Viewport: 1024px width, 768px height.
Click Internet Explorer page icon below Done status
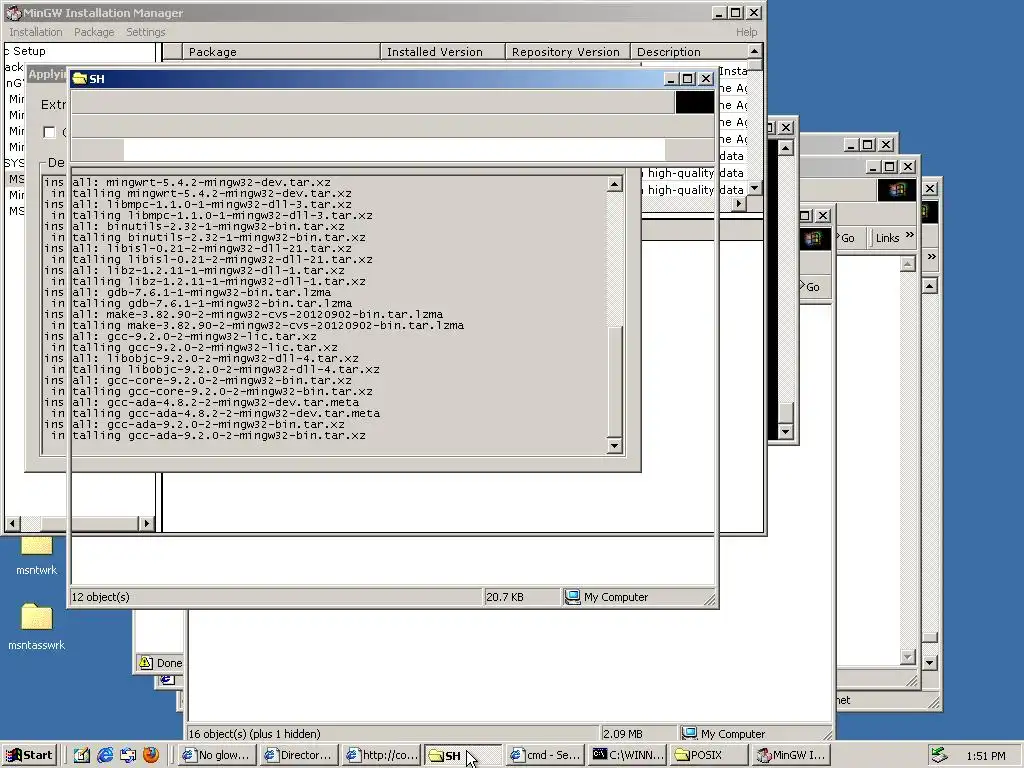point(167,680)
